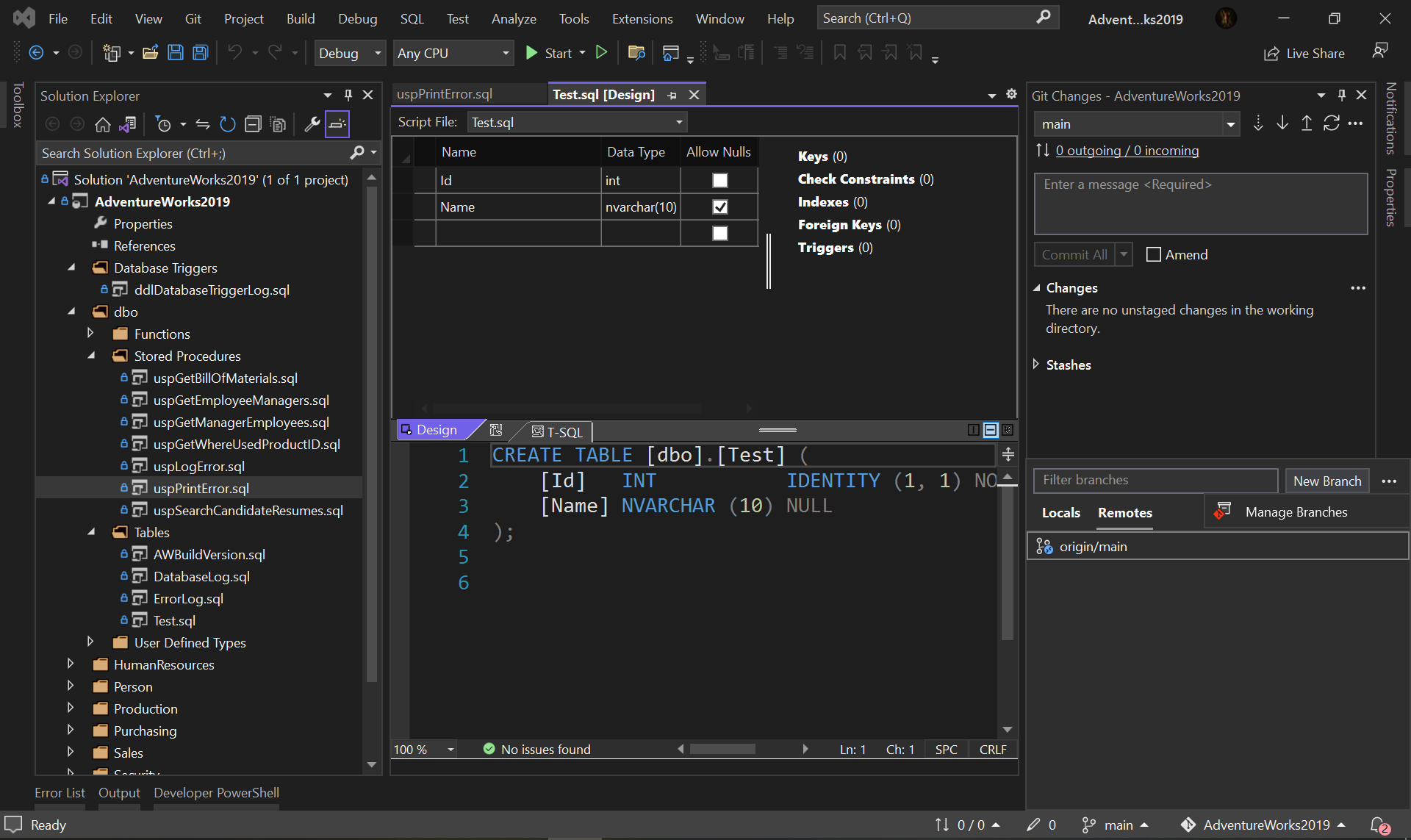The image size is (1411, 840).
Task: Click the Git Push up-arrow icon
Action: click(x=1307, y=123)
